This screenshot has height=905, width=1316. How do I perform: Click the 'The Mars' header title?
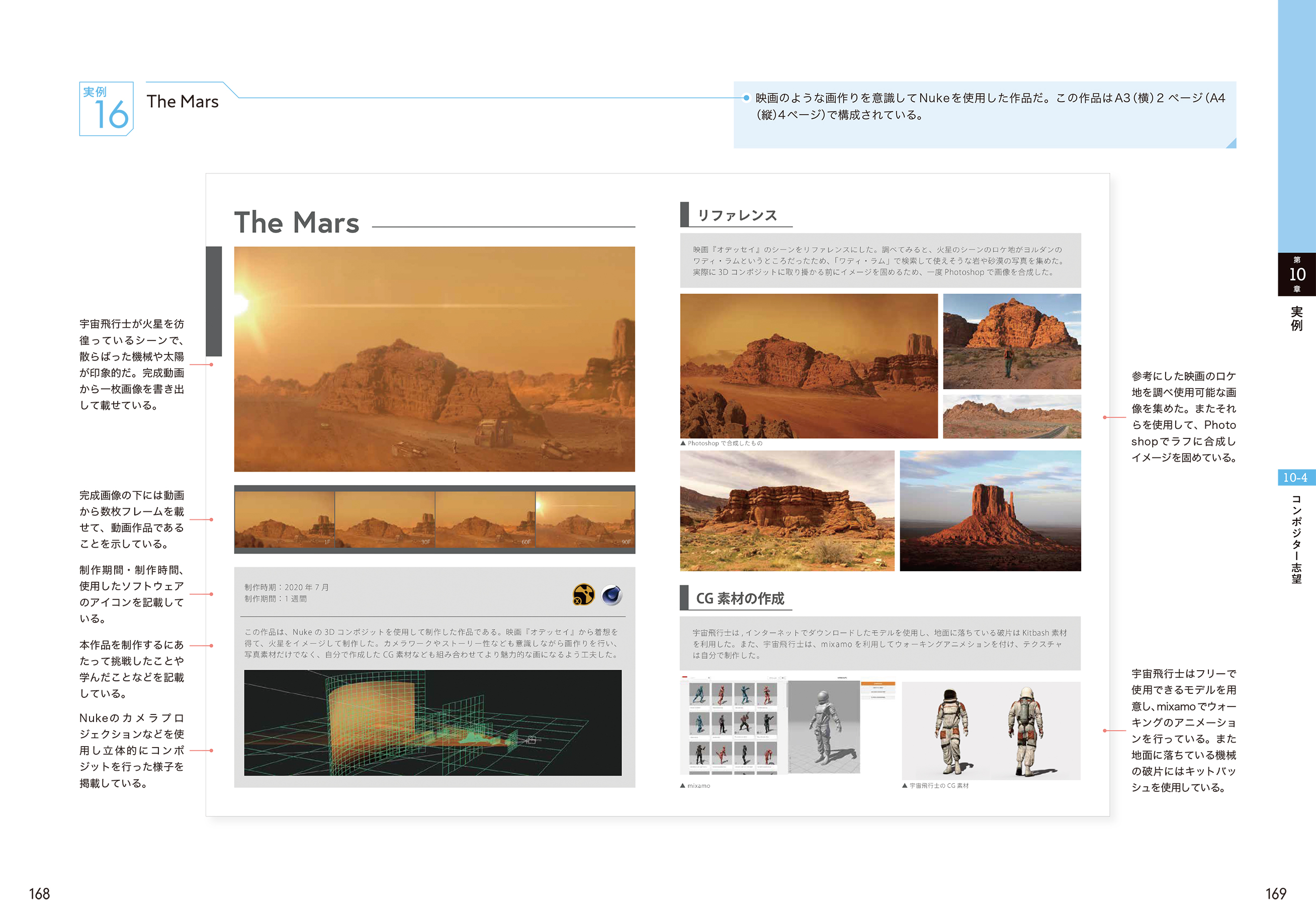182,102
